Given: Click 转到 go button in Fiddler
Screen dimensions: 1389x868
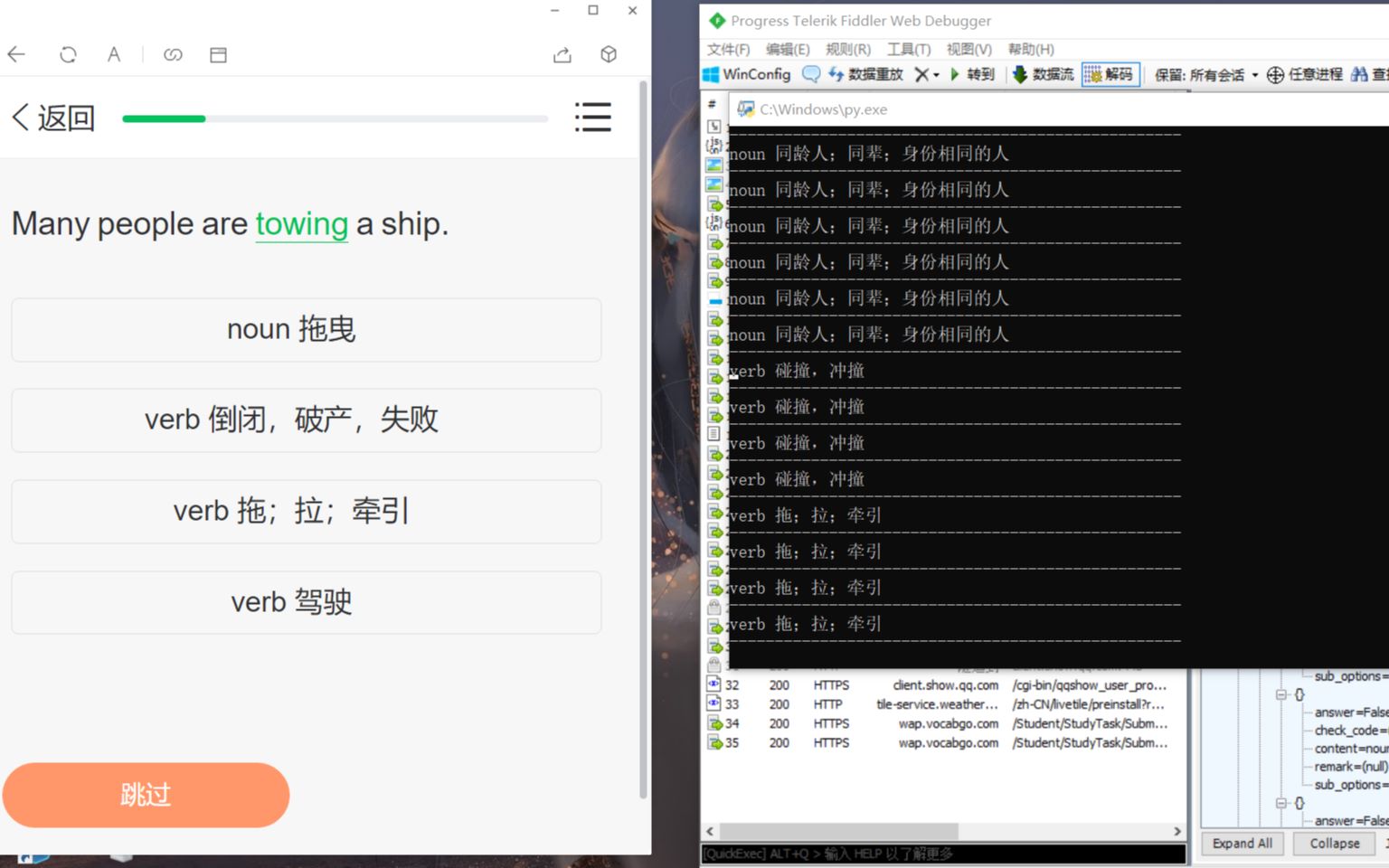Looking at the screenshot, I should pyautogui.click(x=972, y=74).
